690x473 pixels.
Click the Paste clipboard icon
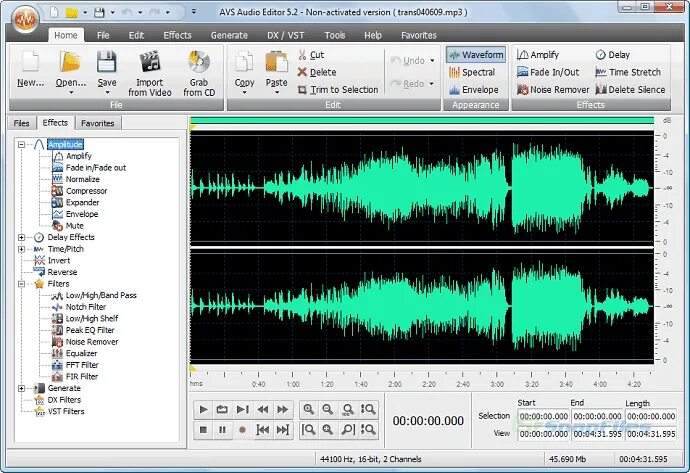coord(276,63)
